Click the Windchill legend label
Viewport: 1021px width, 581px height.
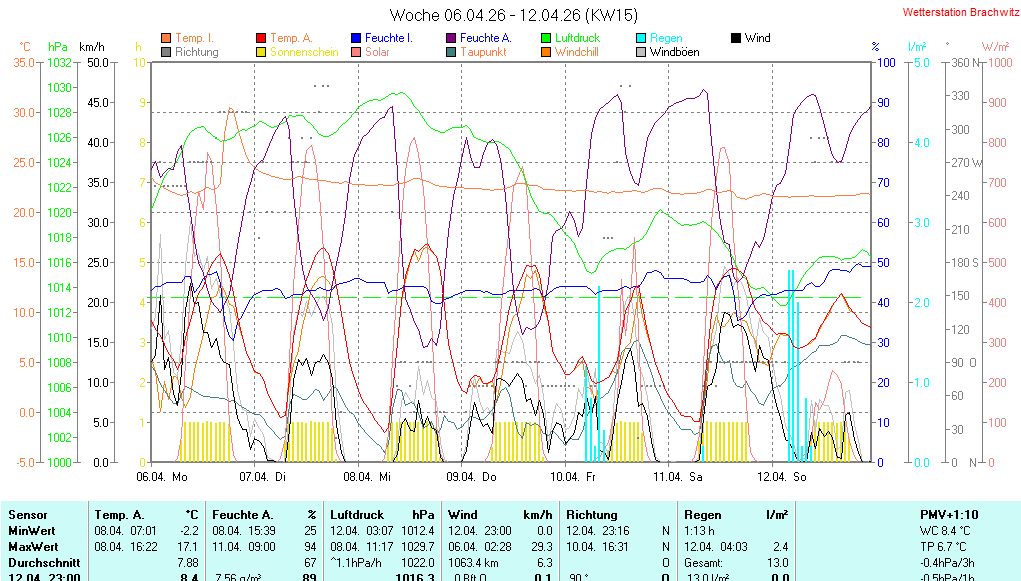(576, 52)
